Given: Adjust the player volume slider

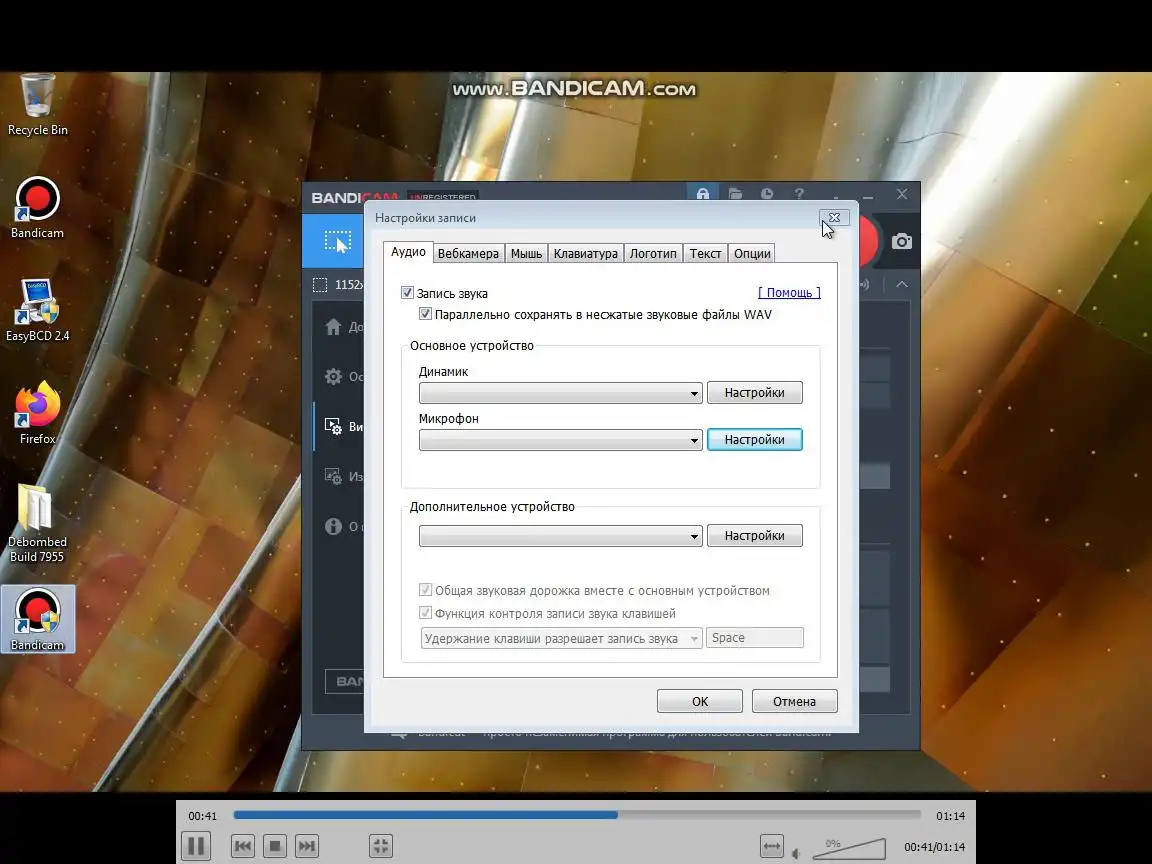Looking at the screenshot, I should click(x=849, y=849).
